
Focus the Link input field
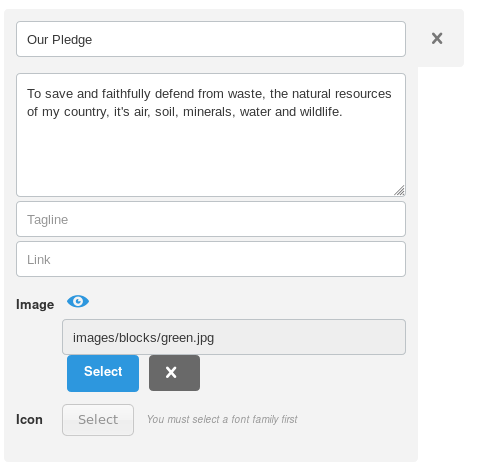pyautogui.click(x=211, y=259)
